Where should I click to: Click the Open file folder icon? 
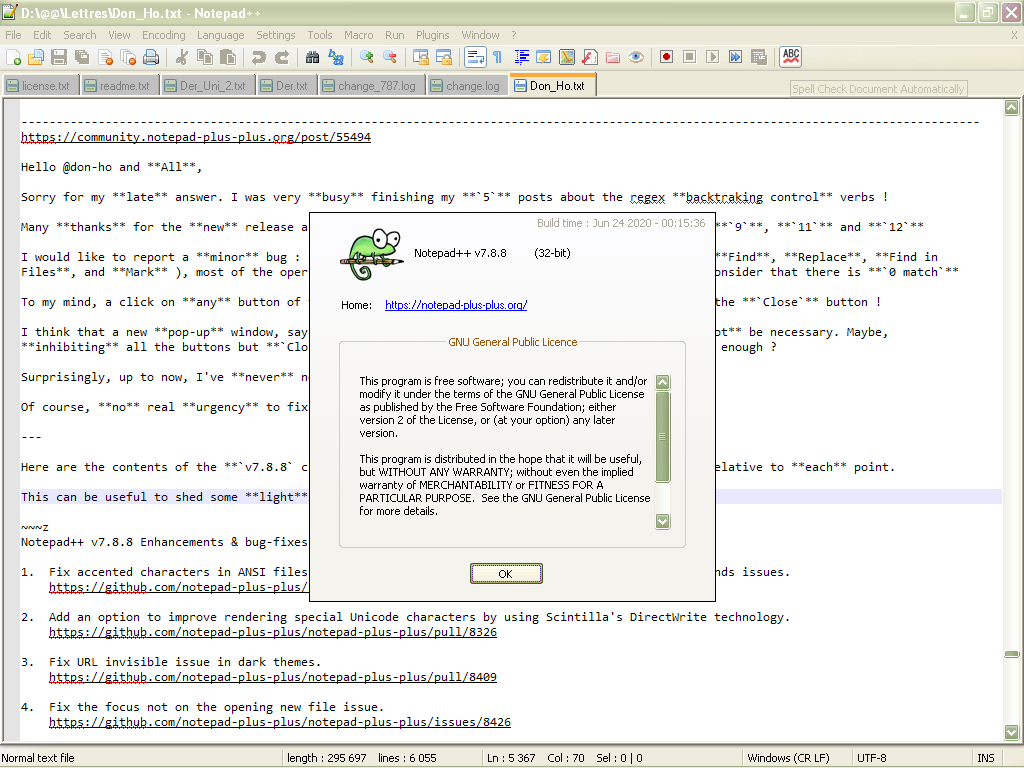point(36,57)
